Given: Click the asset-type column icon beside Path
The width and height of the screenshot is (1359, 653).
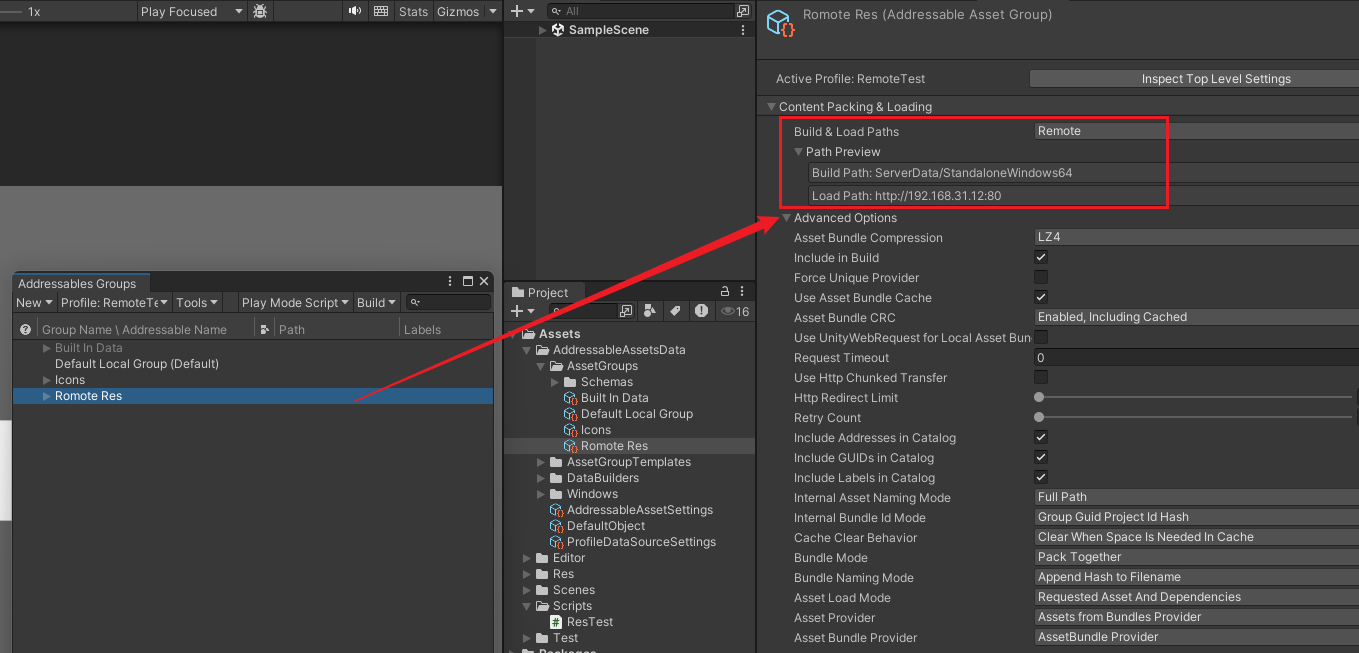Looking at the screenshot, I should point(264,329).
